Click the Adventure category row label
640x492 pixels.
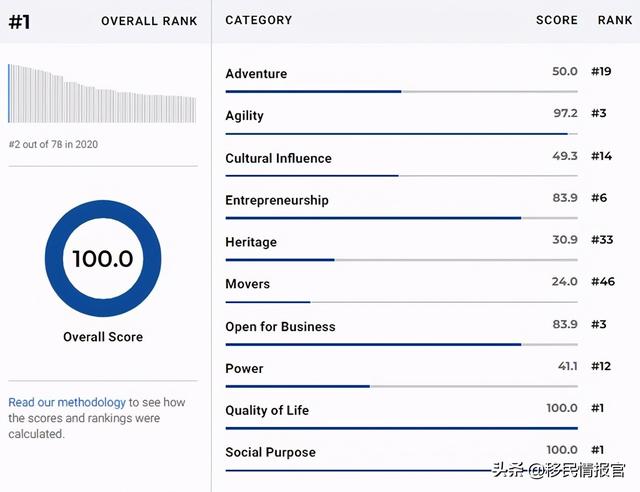[256, 74]
